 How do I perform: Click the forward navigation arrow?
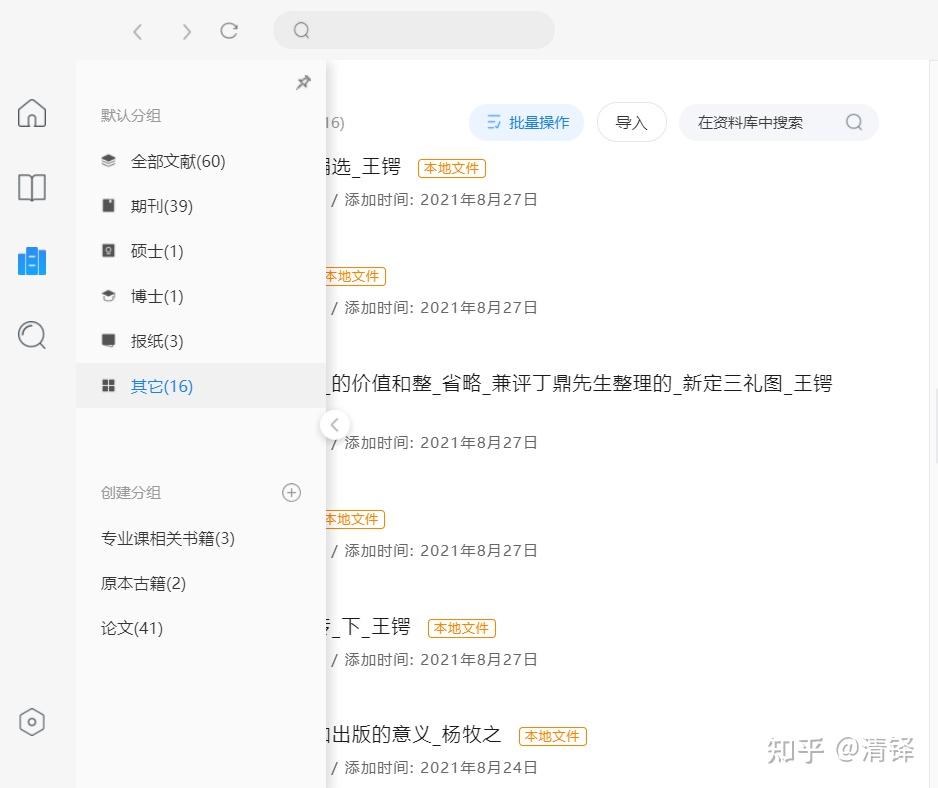pyautogui.click(x=186, y=32)
